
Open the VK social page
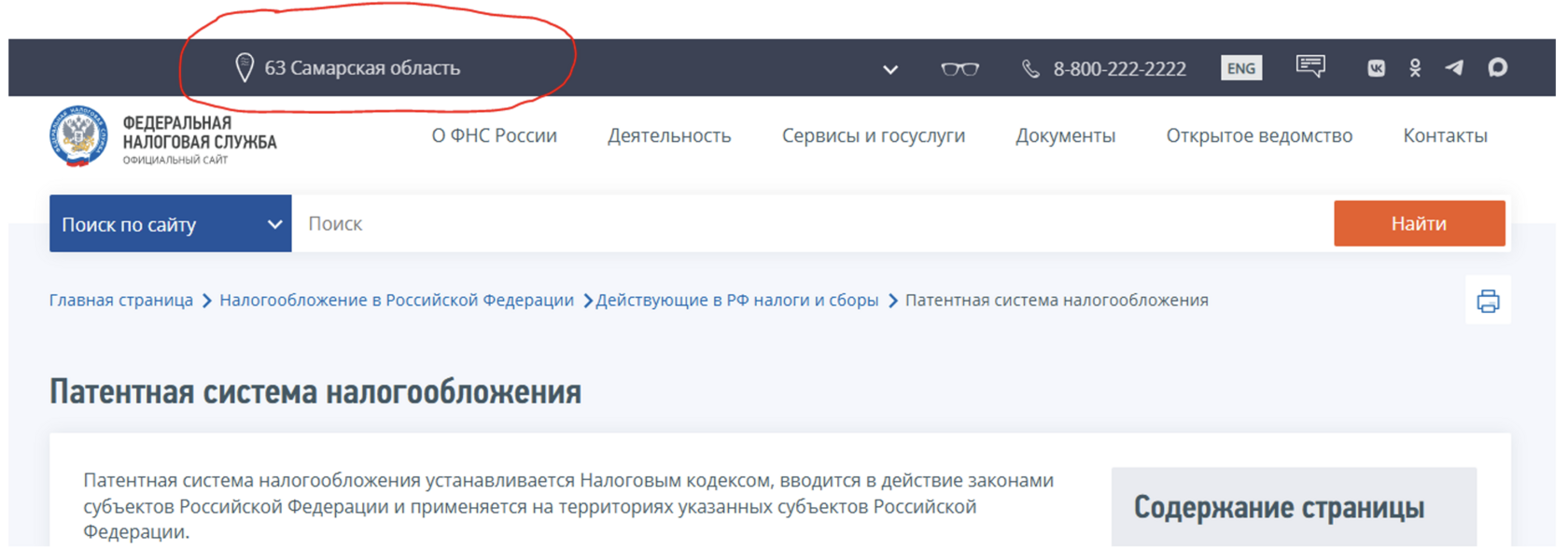point(1376,68)
